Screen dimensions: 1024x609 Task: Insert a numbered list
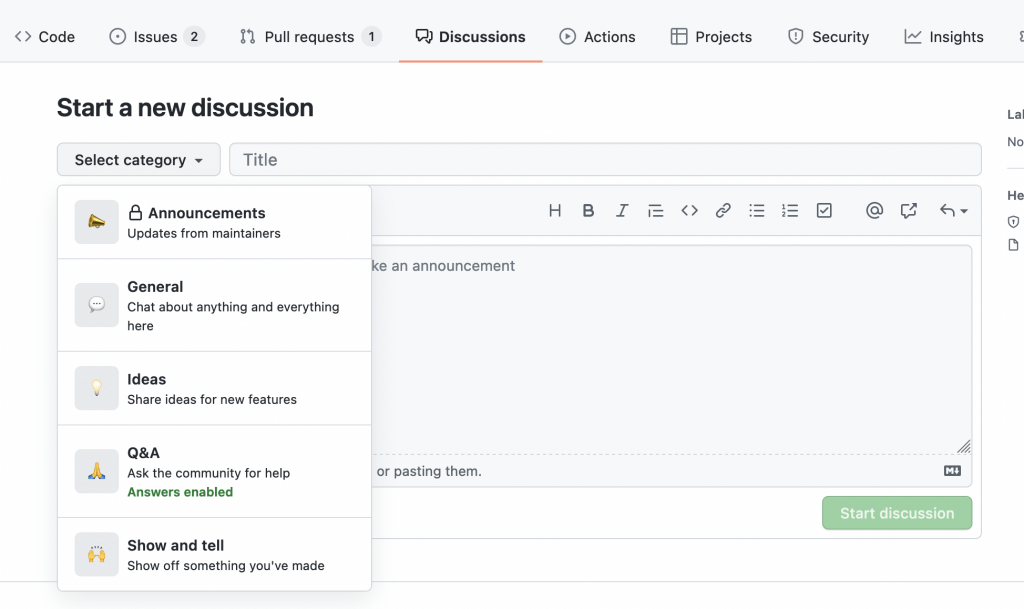(x=790, y=210)
